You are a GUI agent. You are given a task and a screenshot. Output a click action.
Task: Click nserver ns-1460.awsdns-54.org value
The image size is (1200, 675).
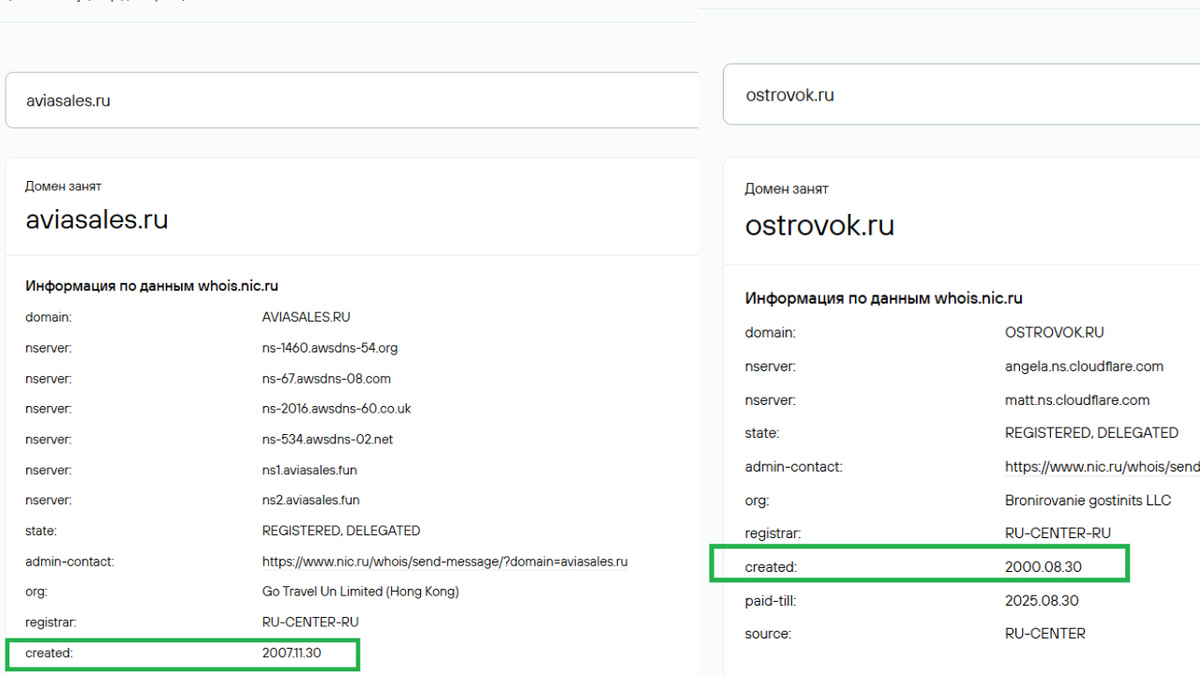330,348
